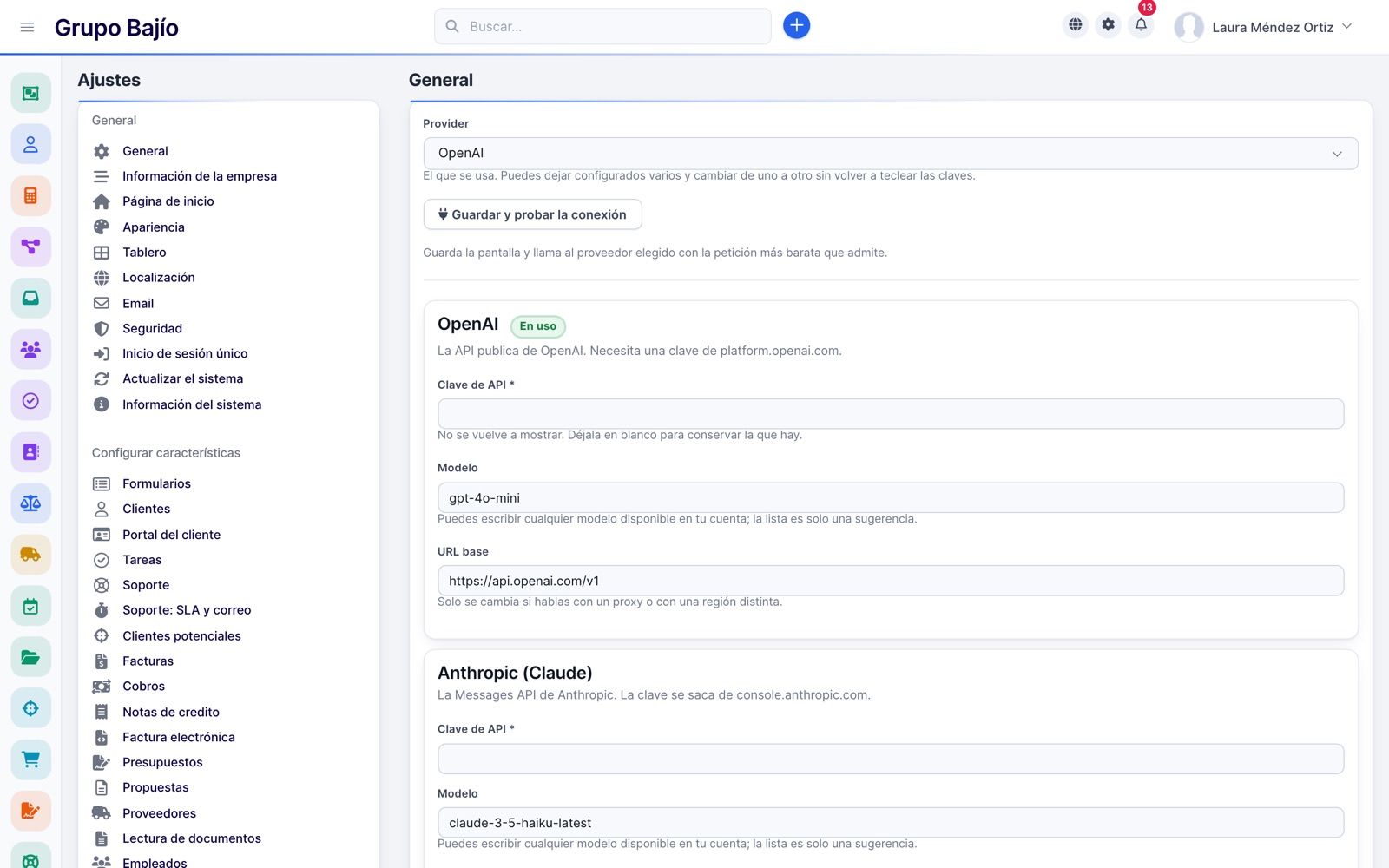Screen dimensions: 1389x868
Task: Open Localización settings
Action: (159, 278)
